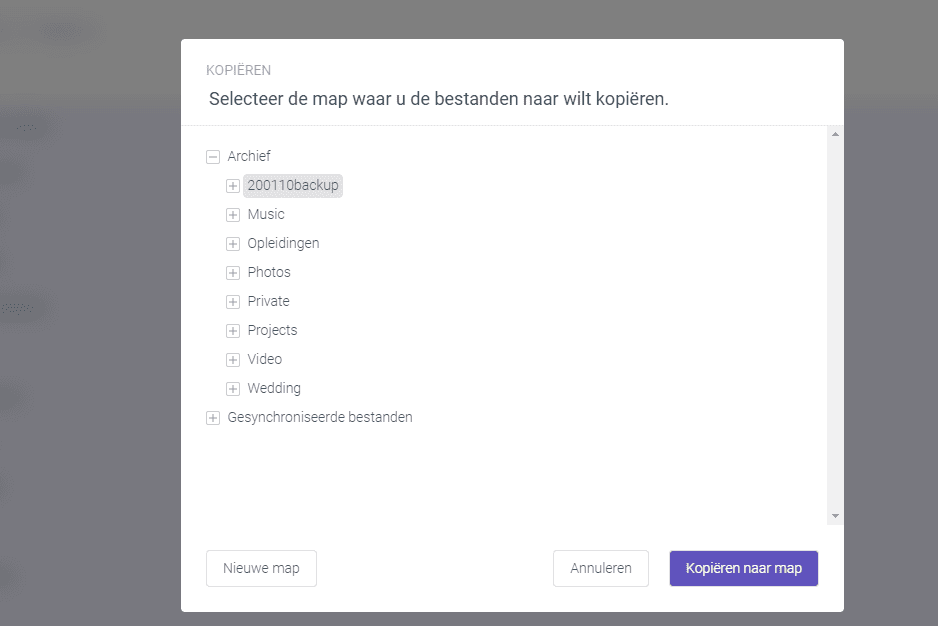Screen dimensions: 938x626
Task: Expand the Projects folder
Action: [x=232, y=330]
